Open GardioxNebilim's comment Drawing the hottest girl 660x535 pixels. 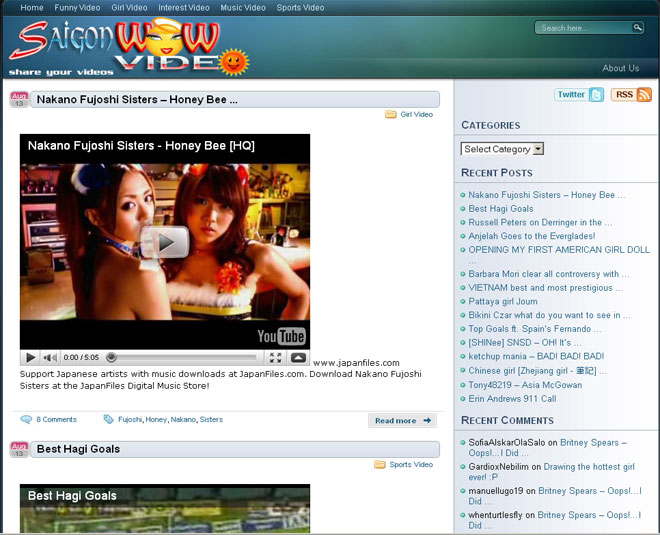551,472
